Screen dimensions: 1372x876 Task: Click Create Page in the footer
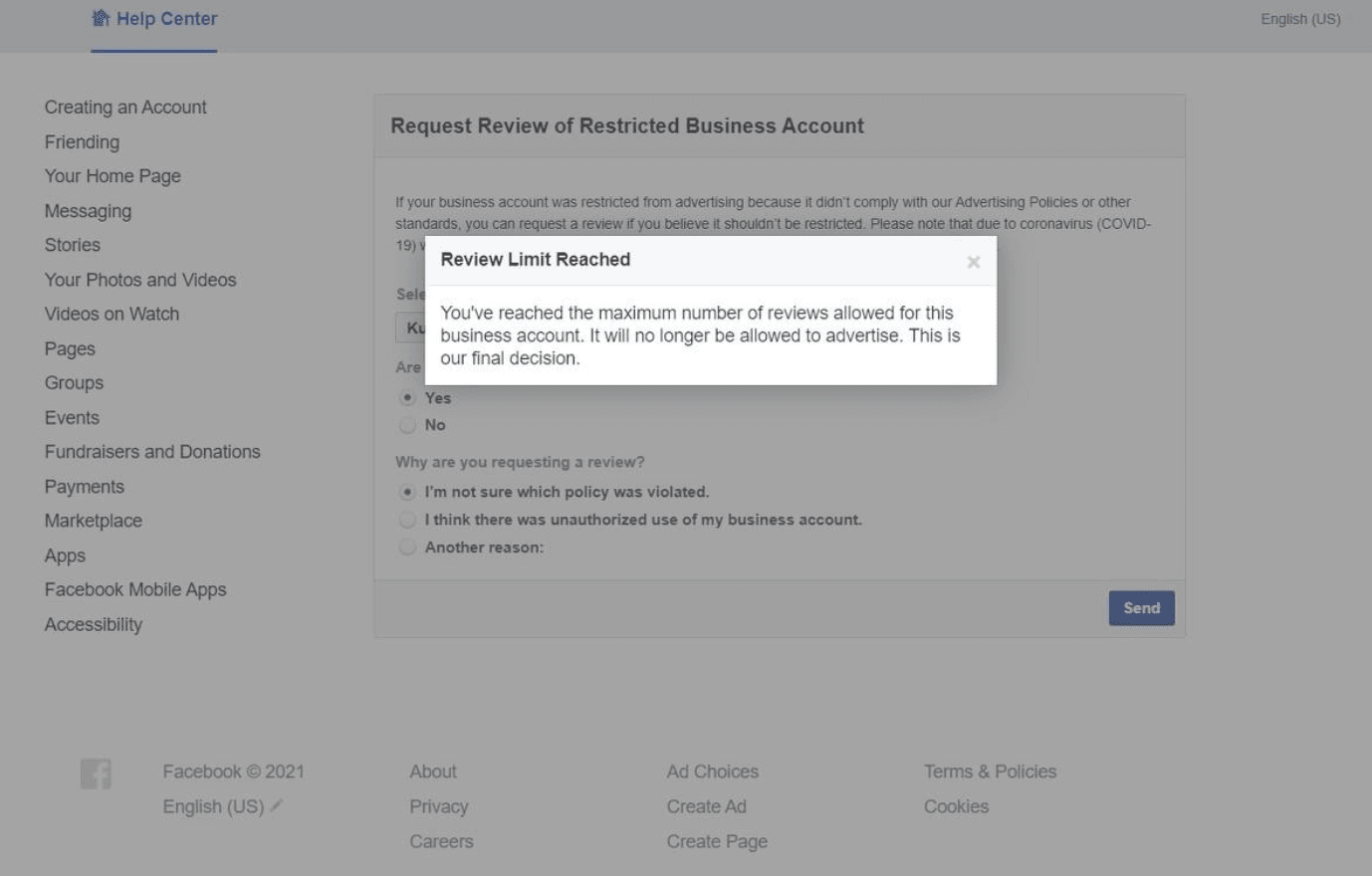click(717, 841)
